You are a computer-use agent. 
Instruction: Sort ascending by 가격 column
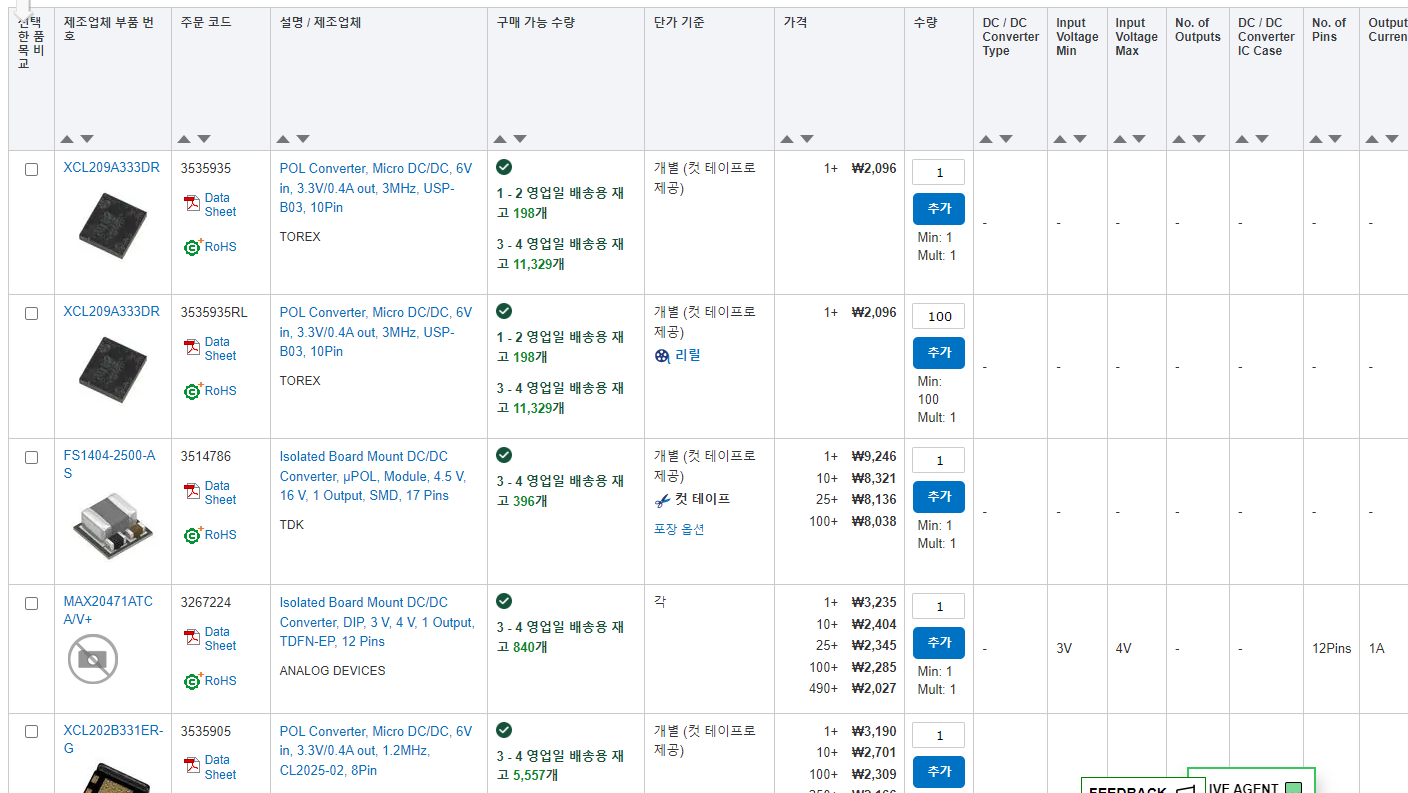(787, 139)
